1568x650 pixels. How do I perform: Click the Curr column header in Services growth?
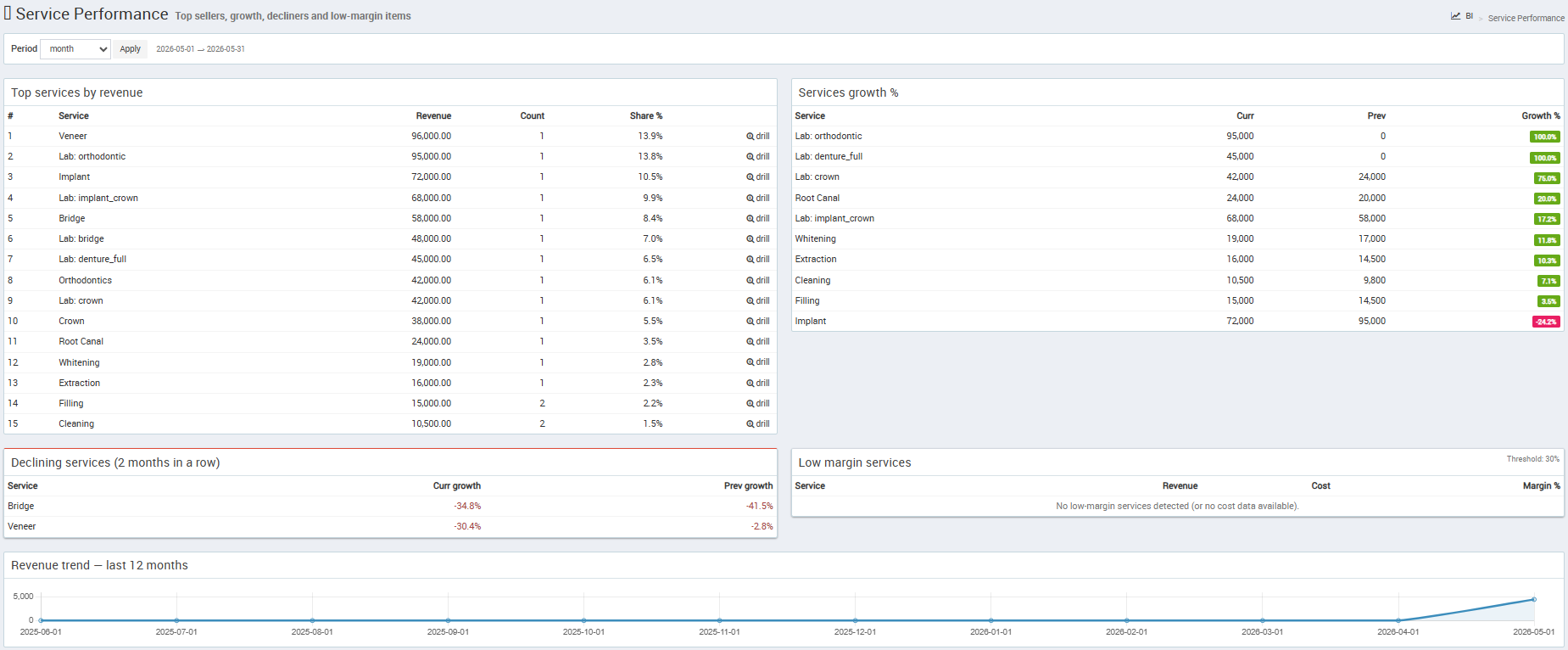(x=1245, y=115)
